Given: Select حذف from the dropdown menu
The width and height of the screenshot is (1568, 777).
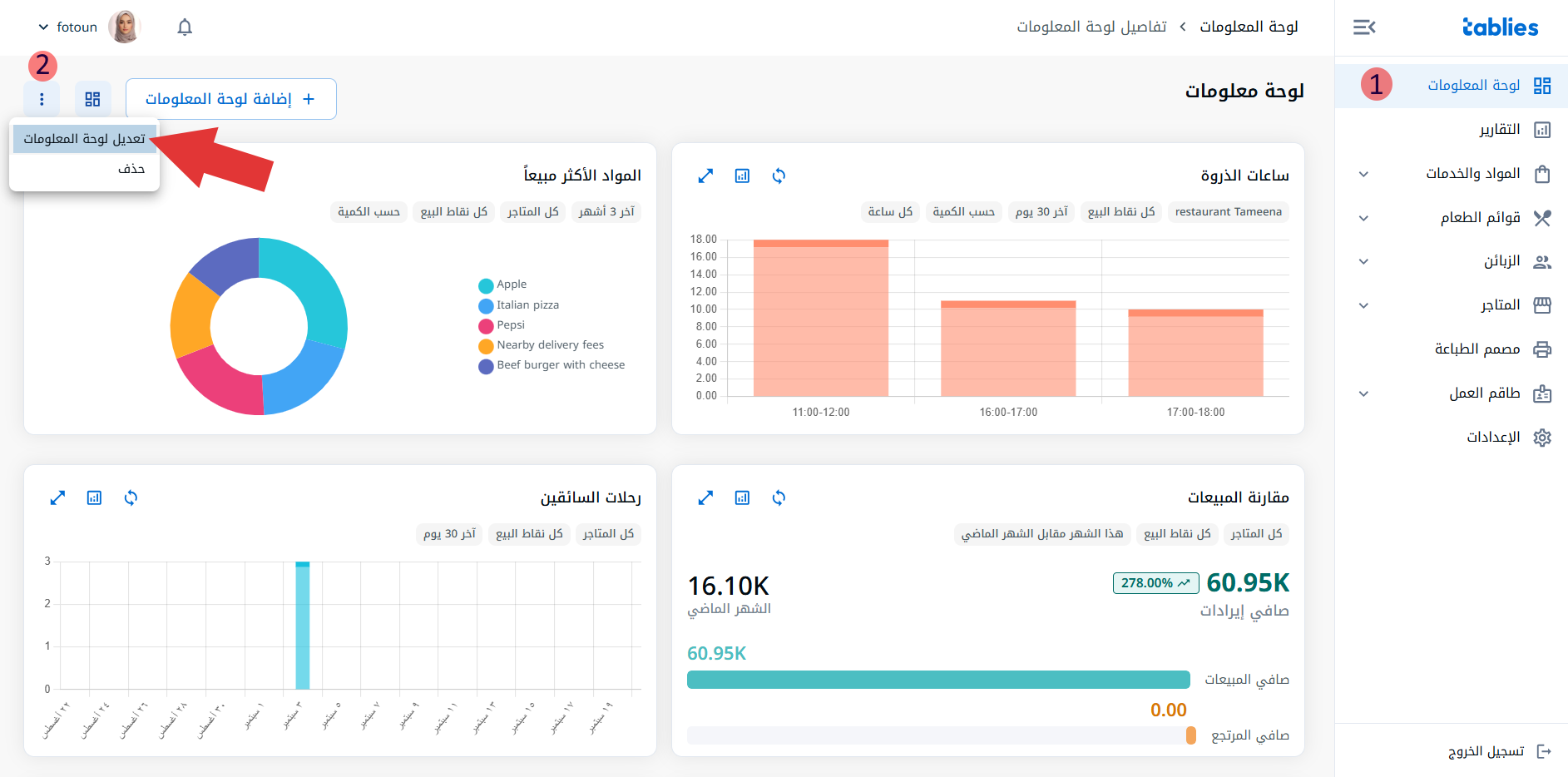Looking at the screenshot, I should tap(84, 169).
